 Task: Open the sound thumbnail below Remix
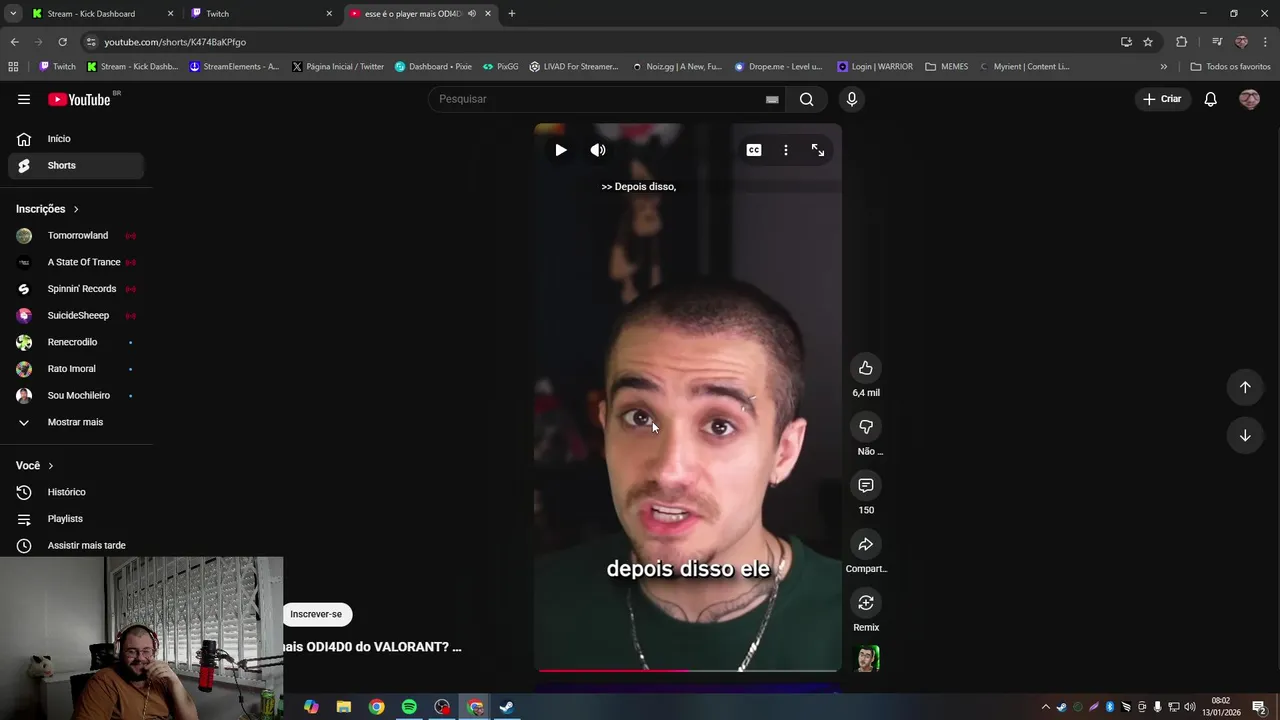tap(866, 659)
